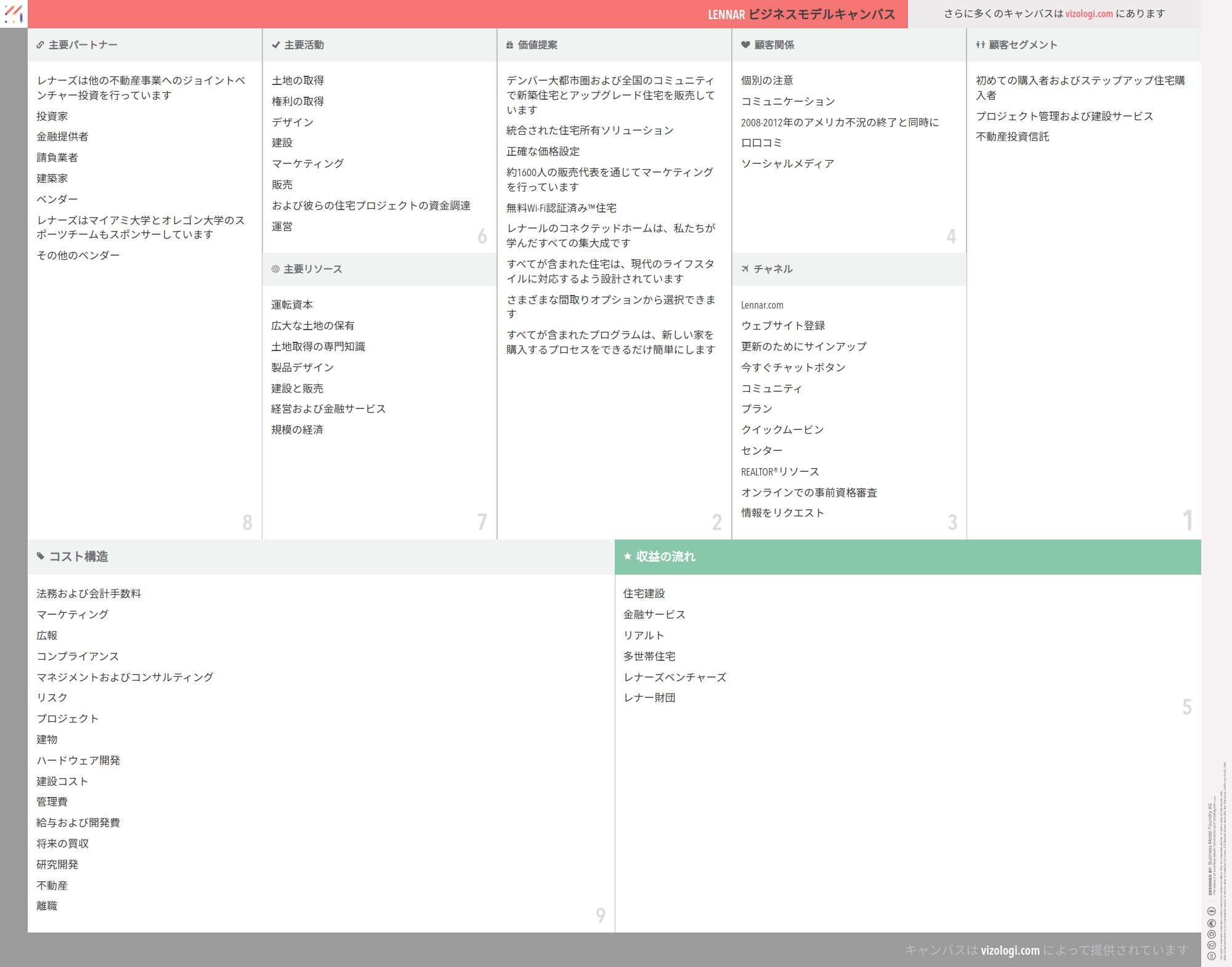Click the heart icon beside 顧客関係
Image resolution: width=1232 pixels, height=967 pixels.
click(x=745, y=45)
